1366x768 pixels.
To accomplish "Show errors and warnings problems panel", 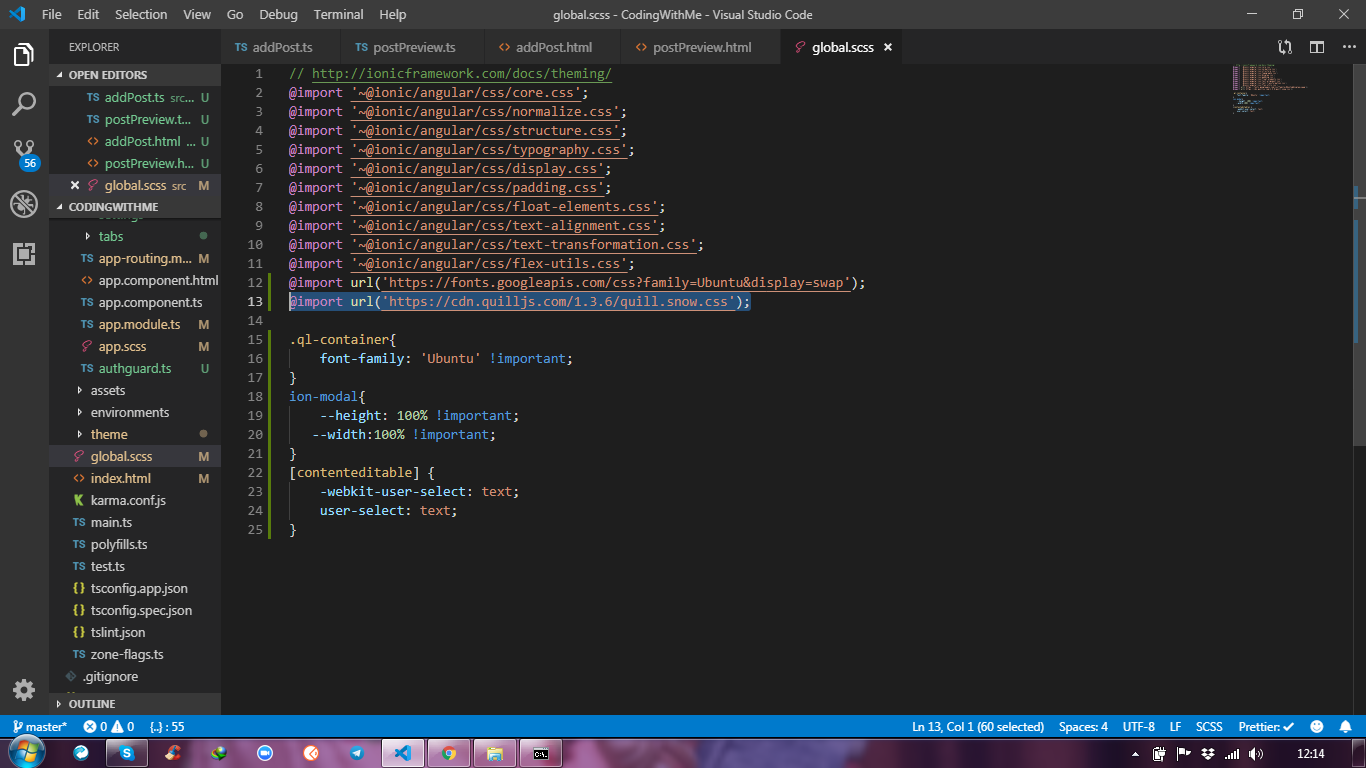I will pyautogui.click(x=109, y=727).
